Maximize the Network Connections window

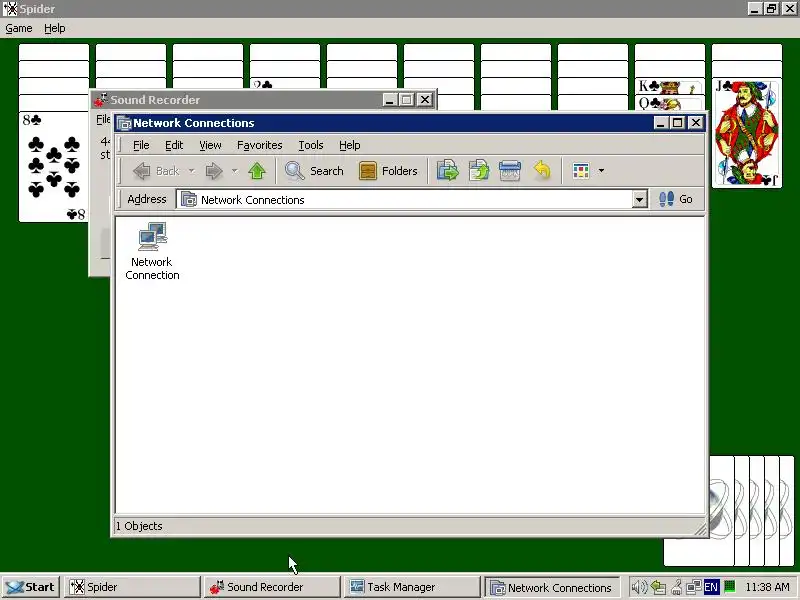(678, 123)
